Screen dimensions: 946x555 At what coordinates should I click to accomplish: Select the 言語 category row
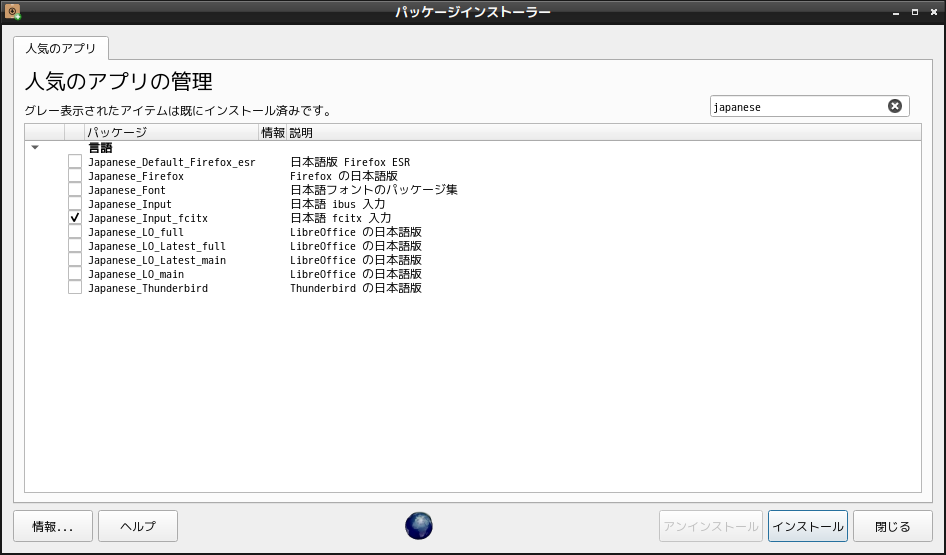click(x=473, y=147)
